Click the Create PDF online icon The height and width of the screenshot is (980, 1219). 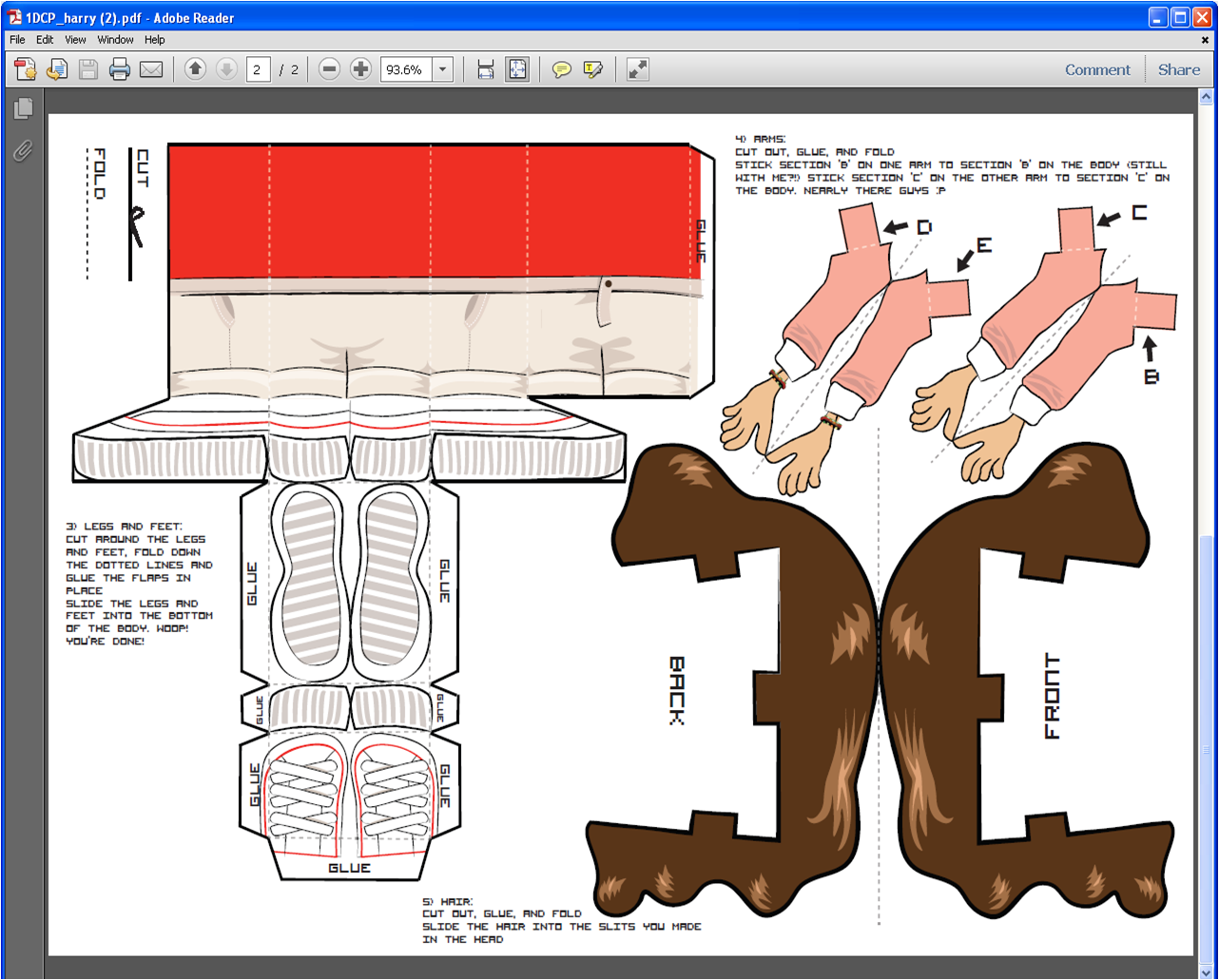[x=26, y=69]
